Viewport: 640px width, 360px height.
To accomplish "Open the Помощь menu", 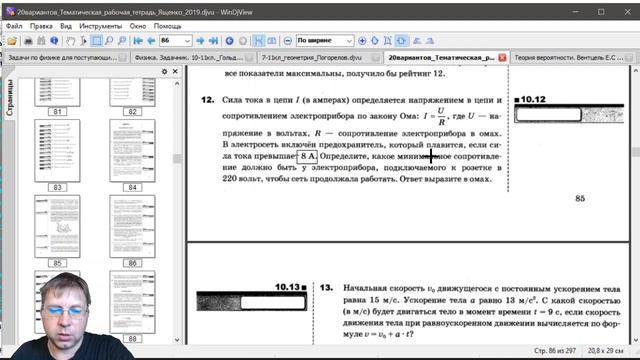I will (x=167, y=26).
